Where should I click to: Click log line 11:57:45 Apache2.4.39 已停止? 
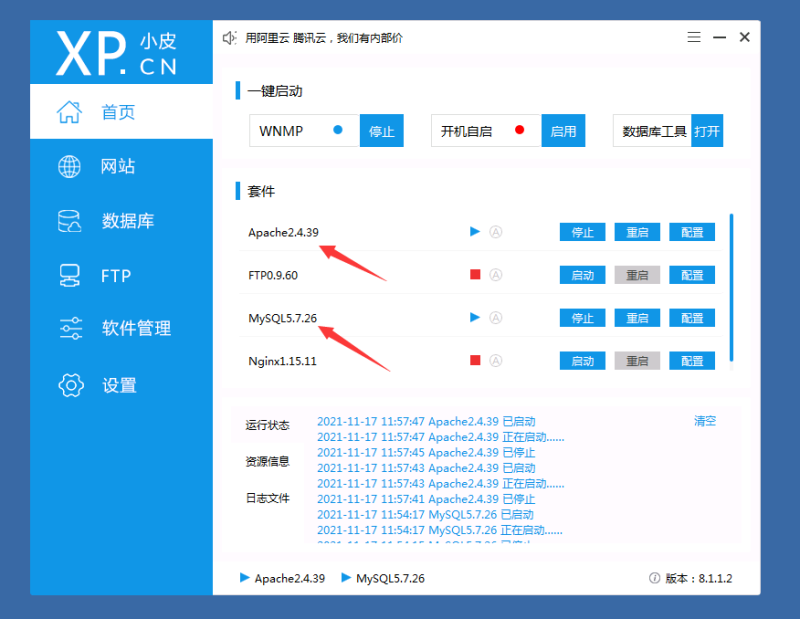click(426, 453)
